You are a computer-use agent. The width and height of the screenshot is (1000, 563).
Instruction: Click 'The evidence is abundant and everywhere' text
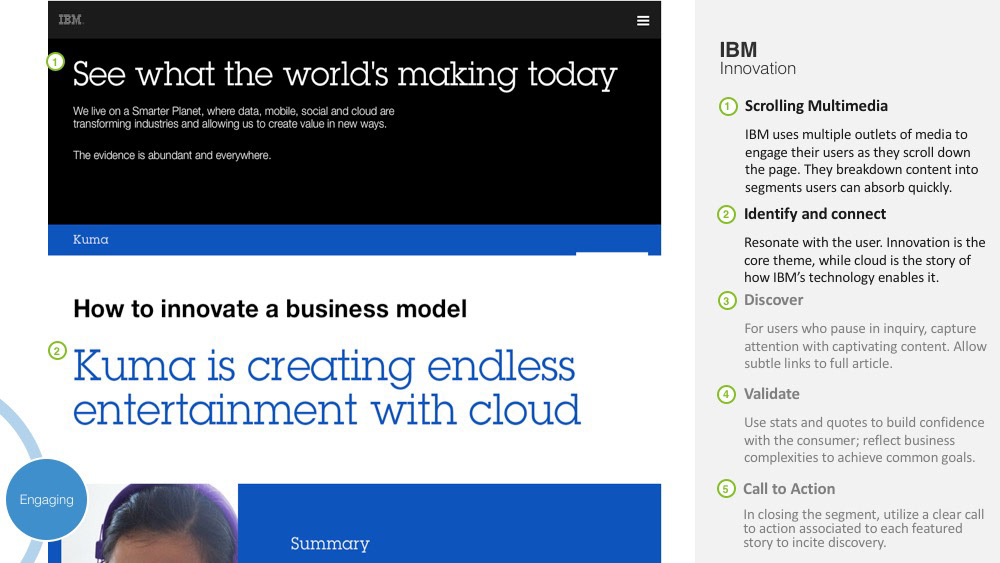click(x=172, y=155)
